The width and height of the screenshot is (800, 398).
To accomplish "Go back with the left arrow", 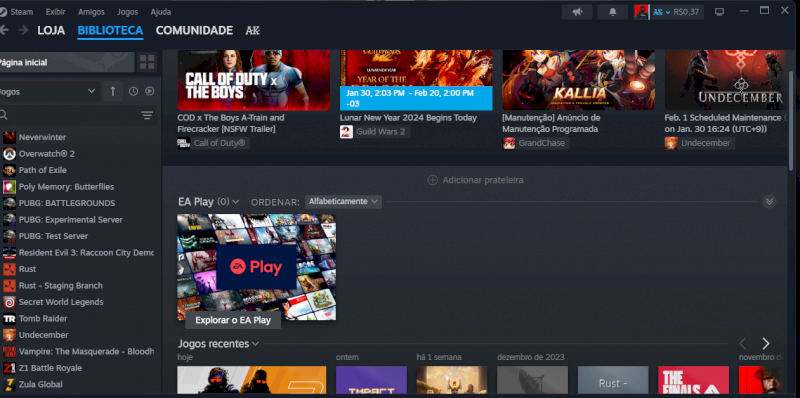I will (x=4, y=30).
